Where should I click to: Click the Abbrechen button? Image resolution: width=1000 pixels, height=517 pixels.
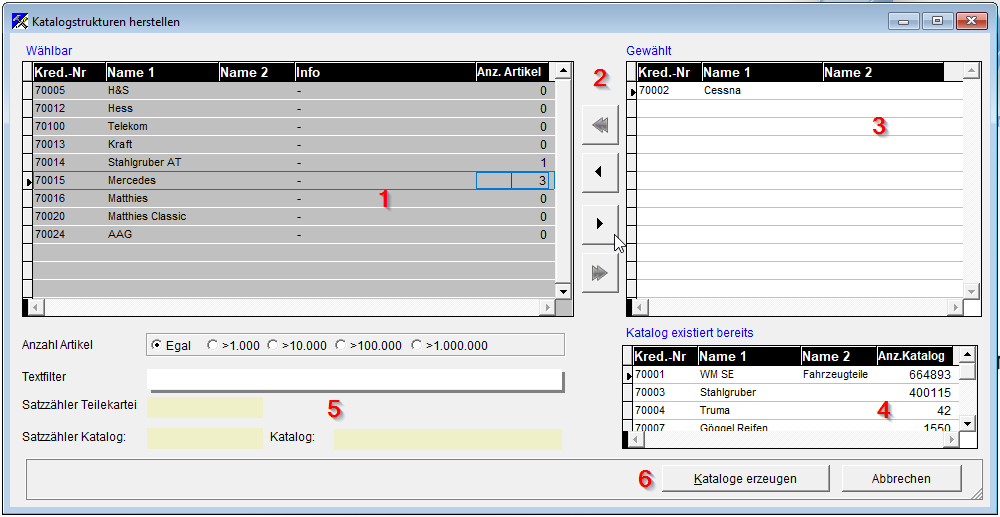click(x=901, y=479)
